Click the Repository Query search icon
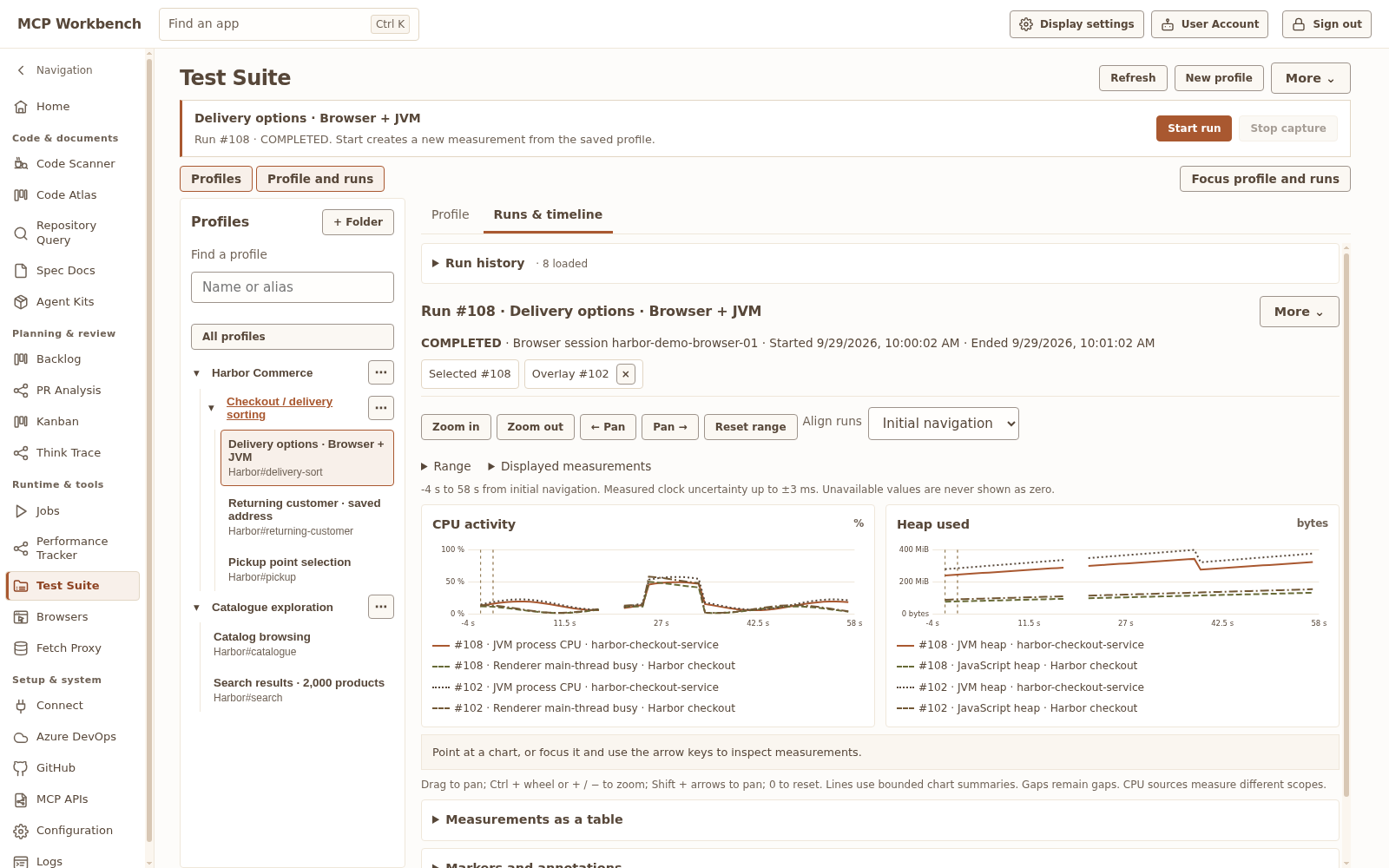 click(x=21, y=233)
